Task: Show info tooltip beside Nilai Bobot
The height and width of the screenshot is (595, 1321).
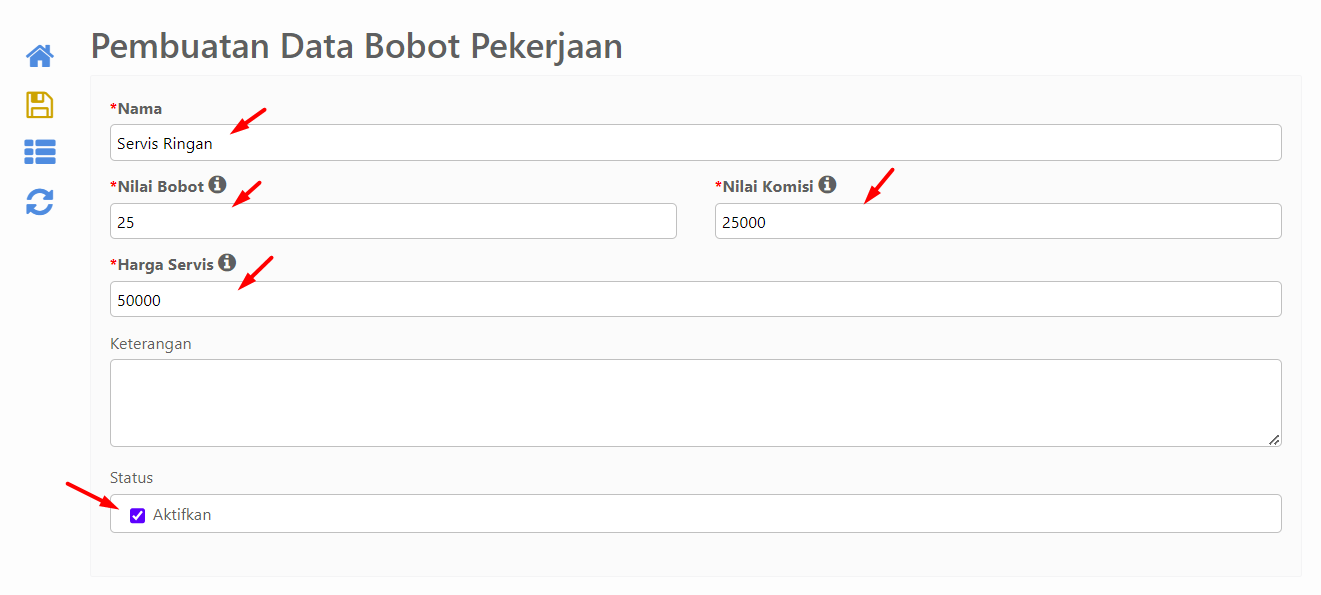Action: coord(217,185)
